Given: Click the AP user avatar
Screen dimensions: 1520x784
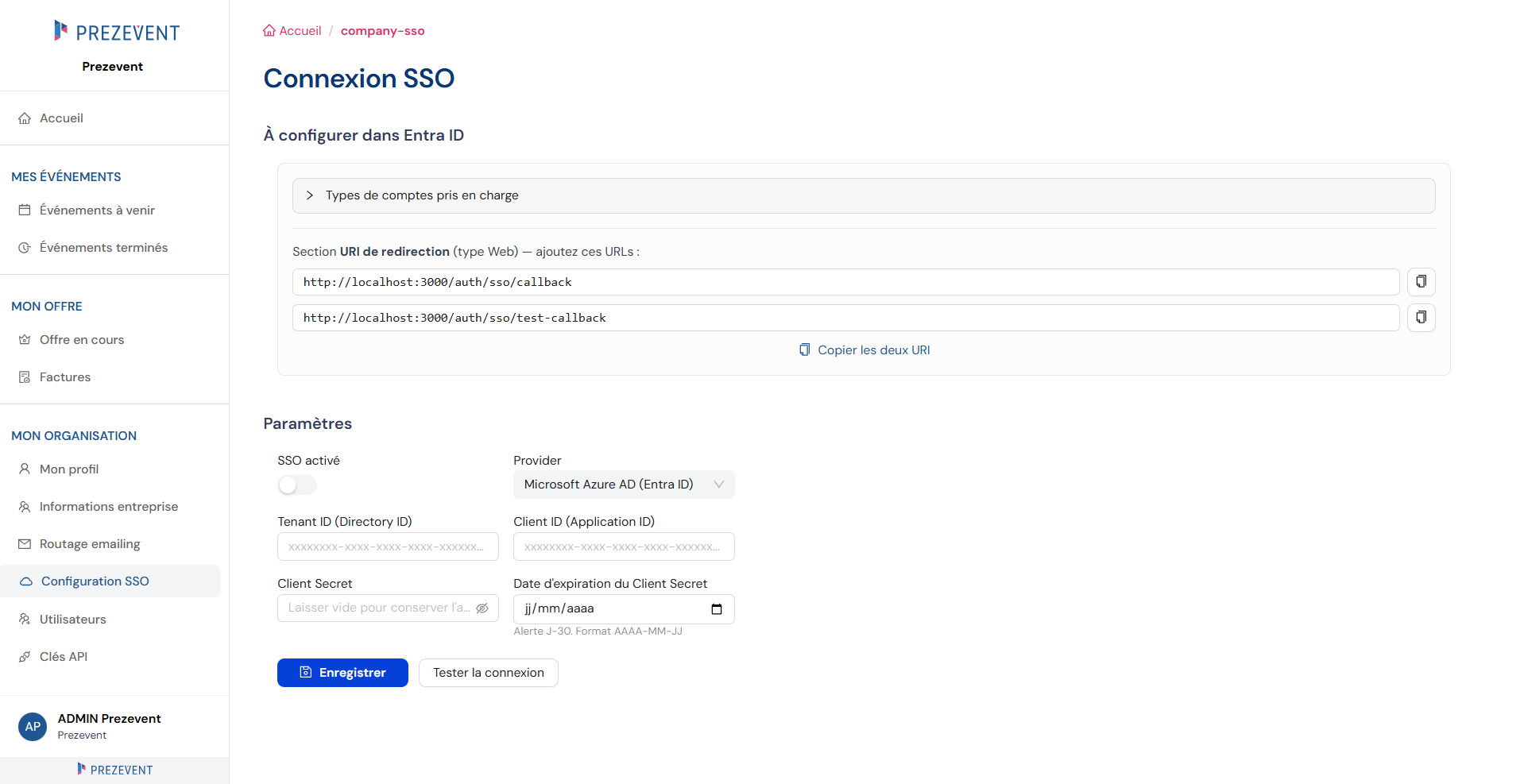Looking at the screenshot, I should (x=33, y=726).
